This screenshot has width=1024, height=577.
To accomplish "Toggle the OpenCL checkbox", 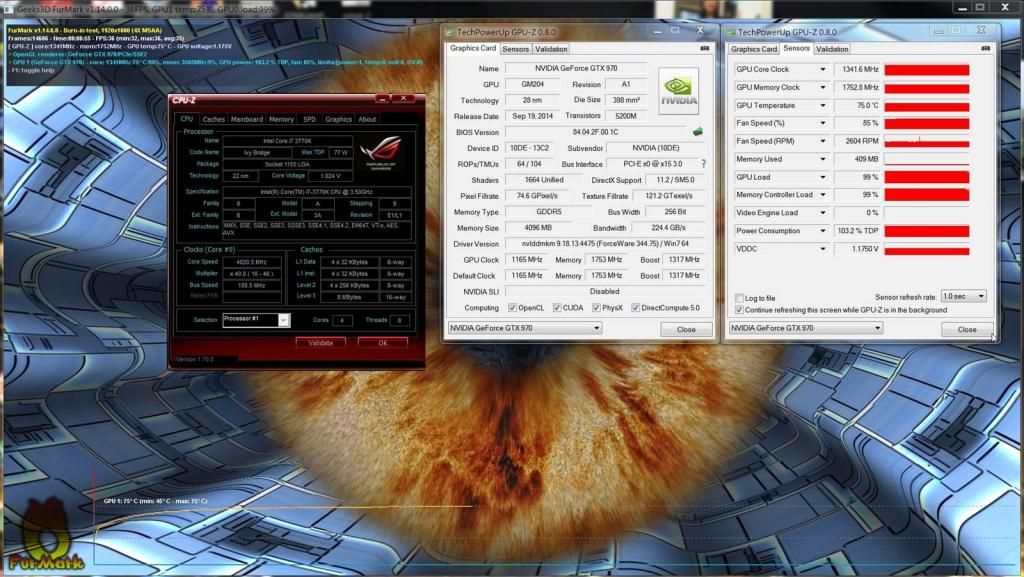I will point(513,307).
